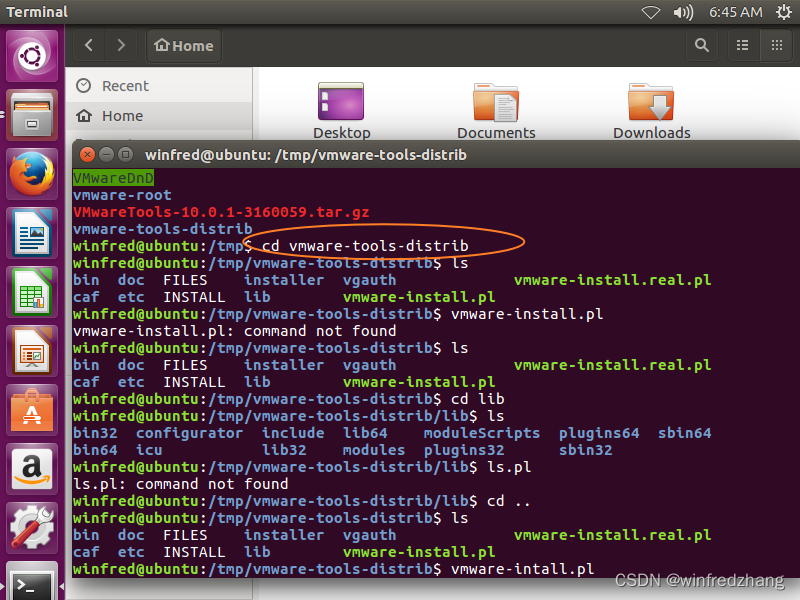Select Home in Files sidebar
The width and height of the screenshot is (800, 600).
pyautogui.click(x=159, y=116)
